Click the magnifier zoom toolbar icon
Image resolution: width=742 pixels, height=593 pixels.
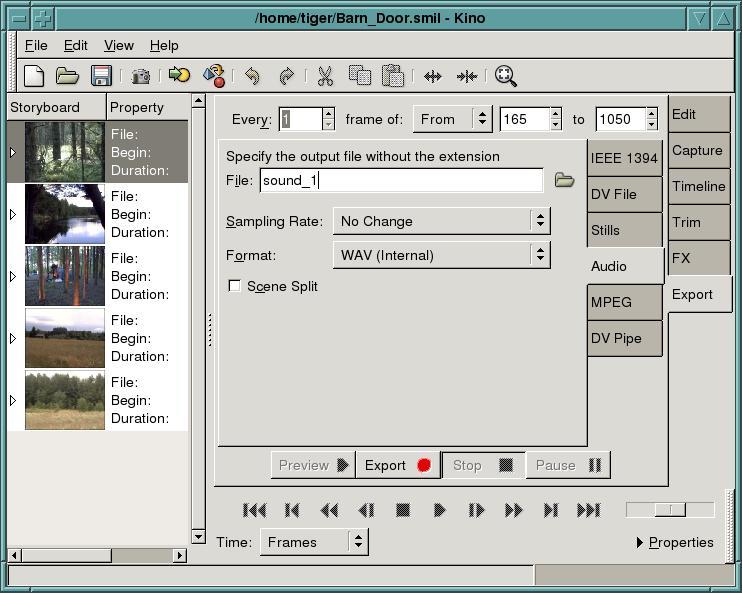tap(505, 76)
